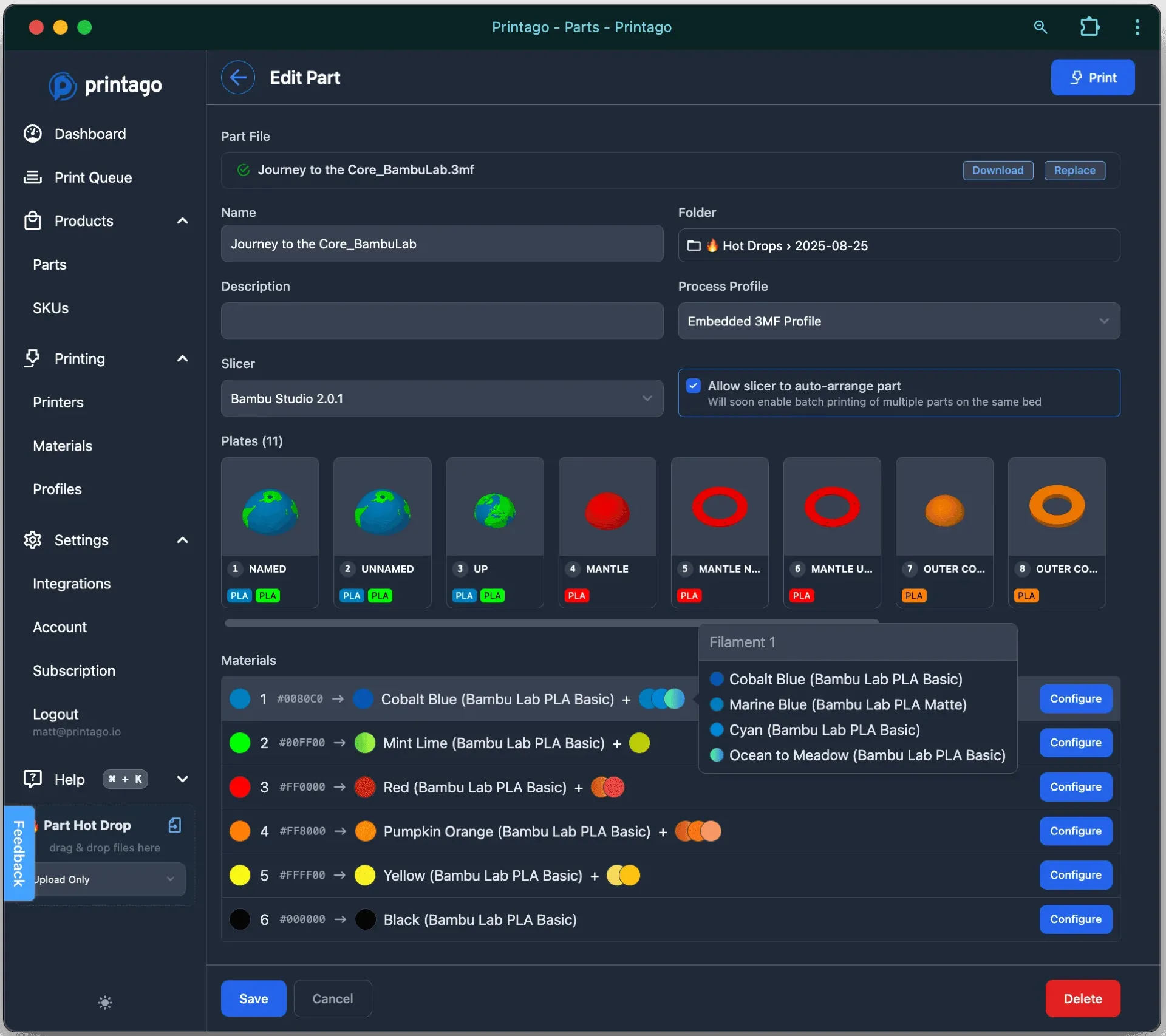Collapse the Printing section chevron

[182, 358]
